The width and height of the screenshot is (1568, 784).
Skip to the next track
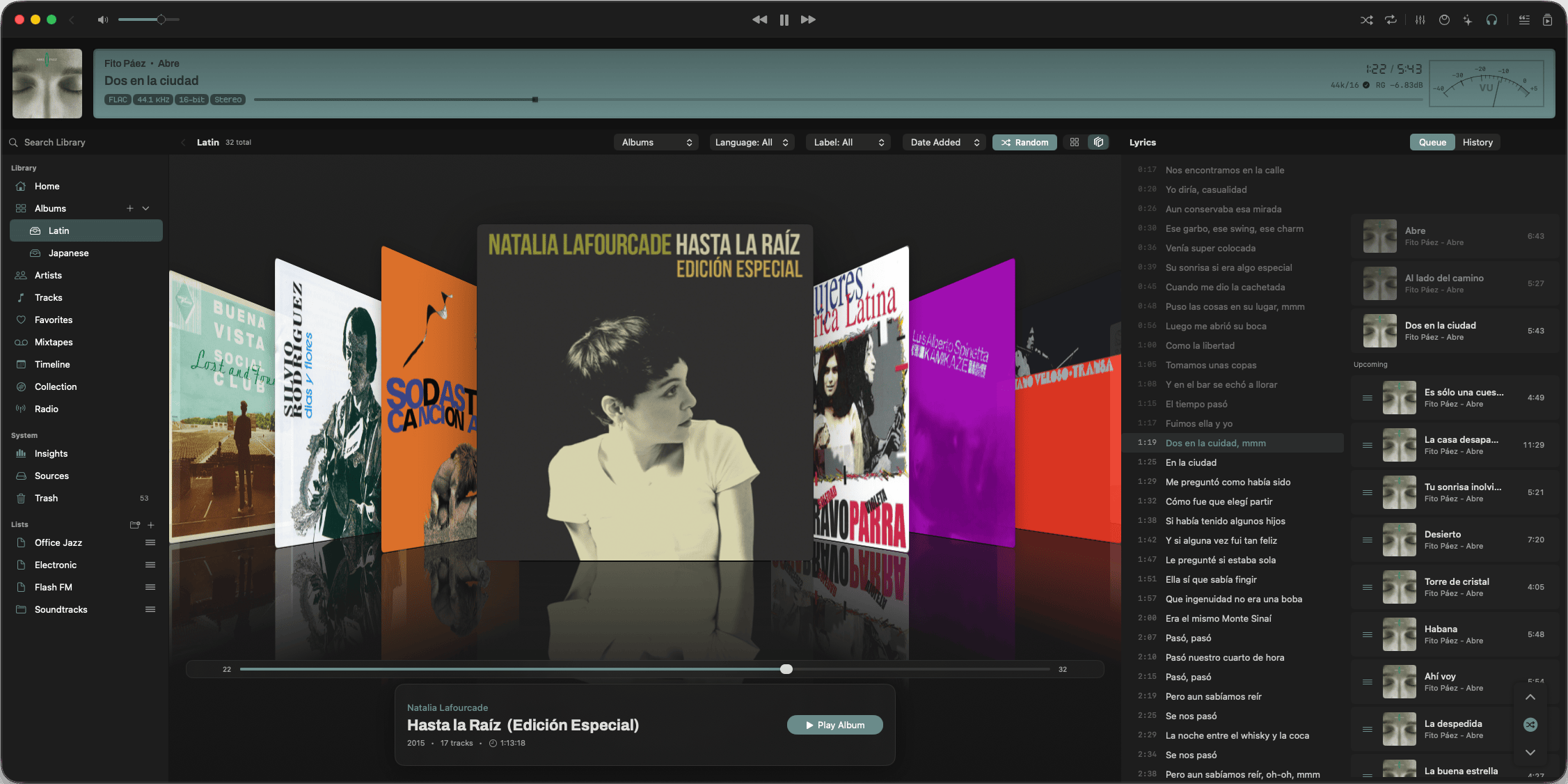point(808,19)
